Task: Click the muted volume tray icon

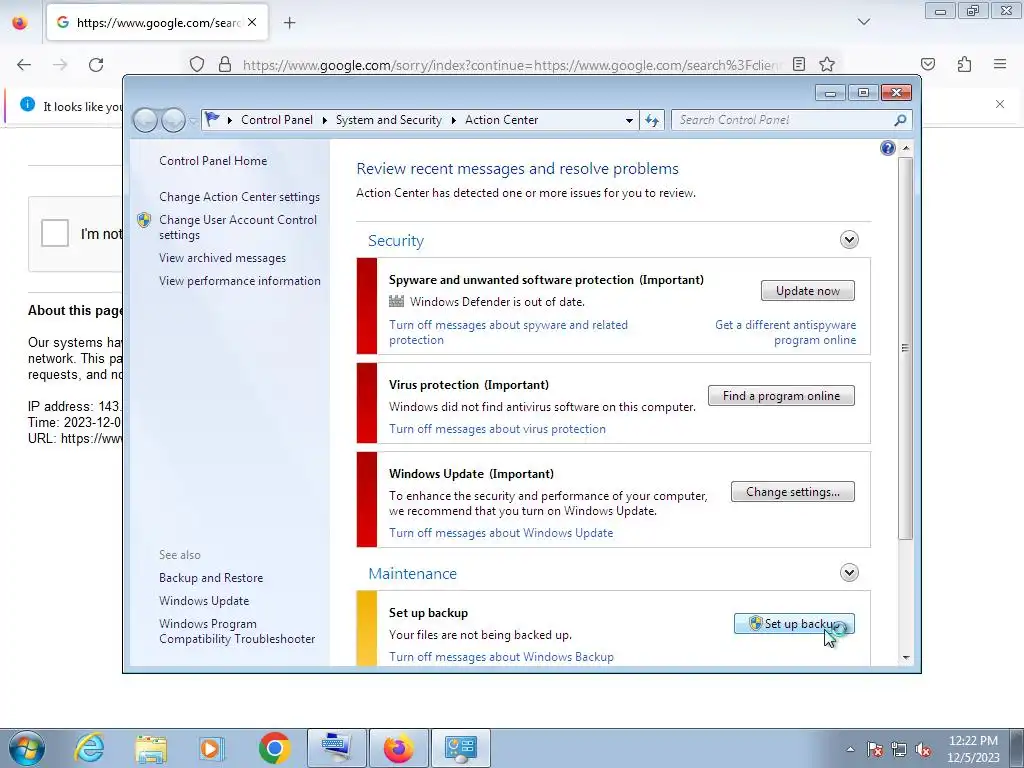Action: (923, 749)
